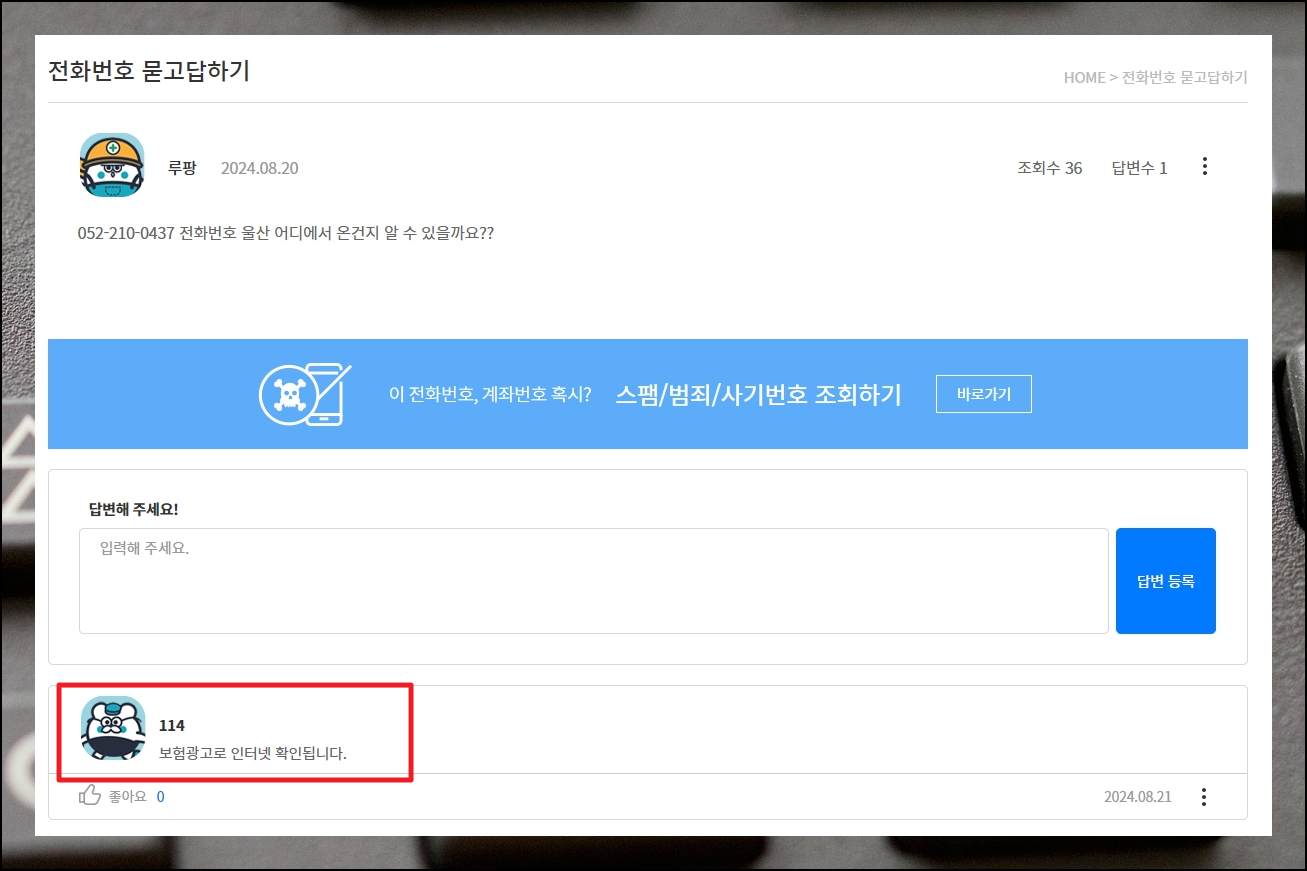This screenshot has width=1307, height=871.
Task: Click 전화번호 묻고답하기 breadcrumb link
Action: coord(1185,77)
